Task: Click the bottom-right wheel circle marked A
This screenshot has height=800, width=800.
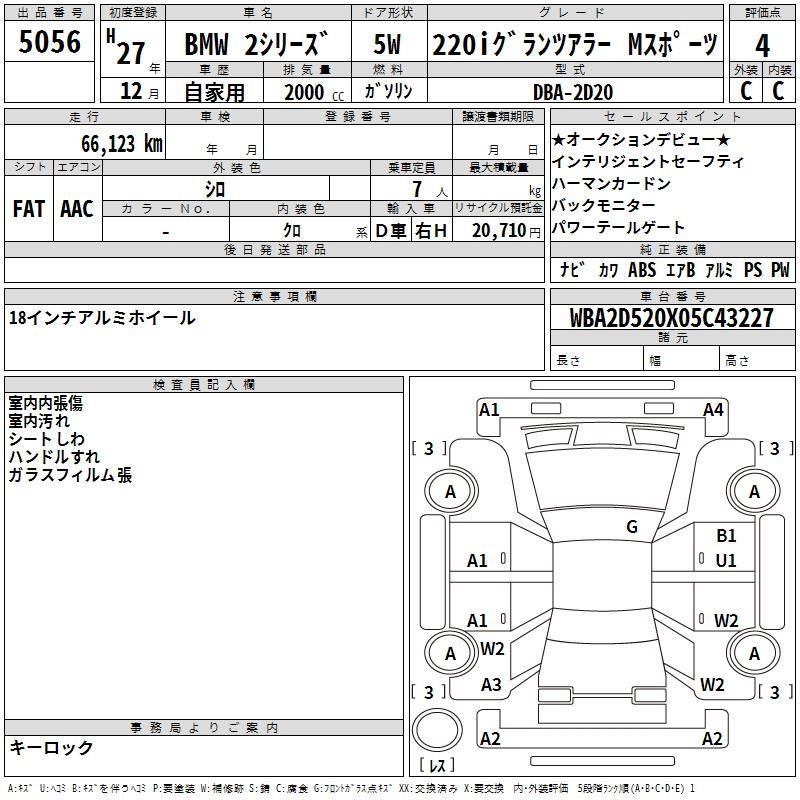Action: (x=754, y=653)
